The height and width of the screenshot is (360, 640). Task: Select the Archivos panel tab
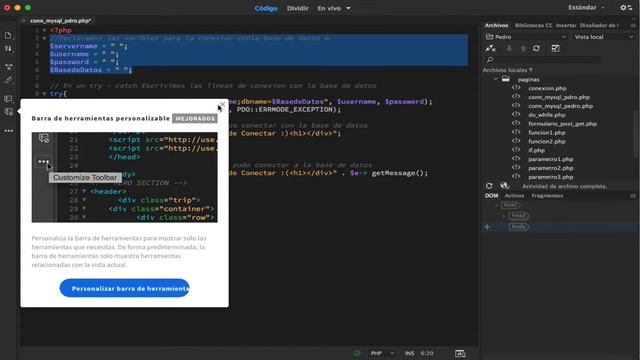tap(496, 25)
